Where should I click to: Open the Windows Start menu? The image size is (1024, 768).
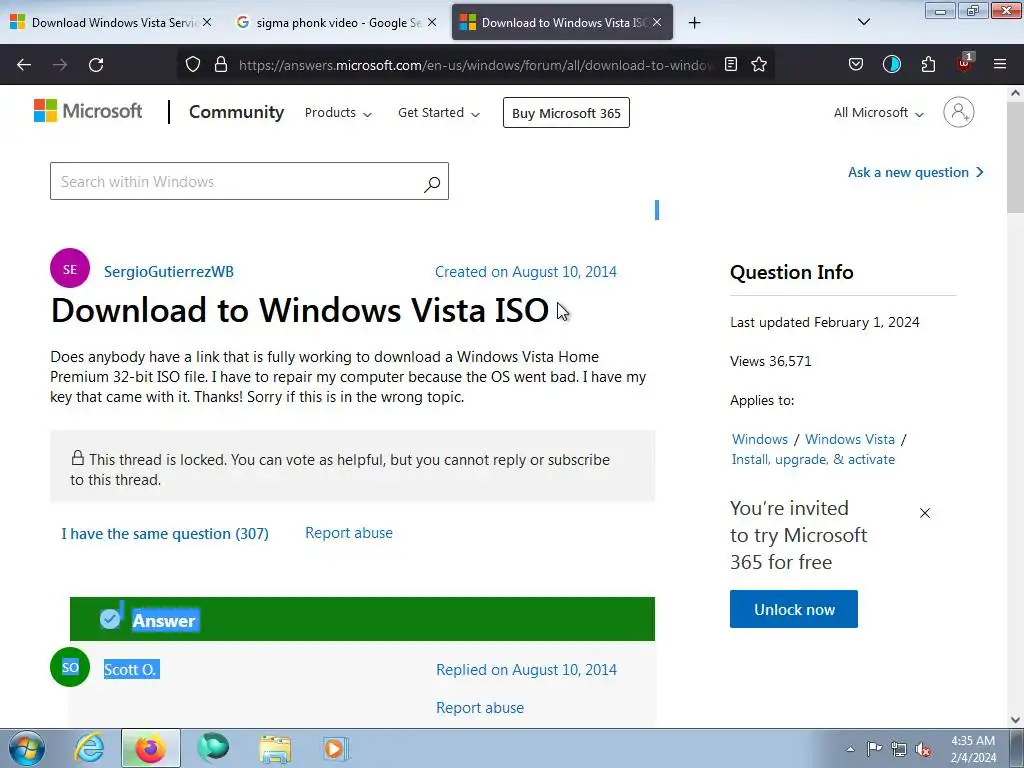point(27,748)
